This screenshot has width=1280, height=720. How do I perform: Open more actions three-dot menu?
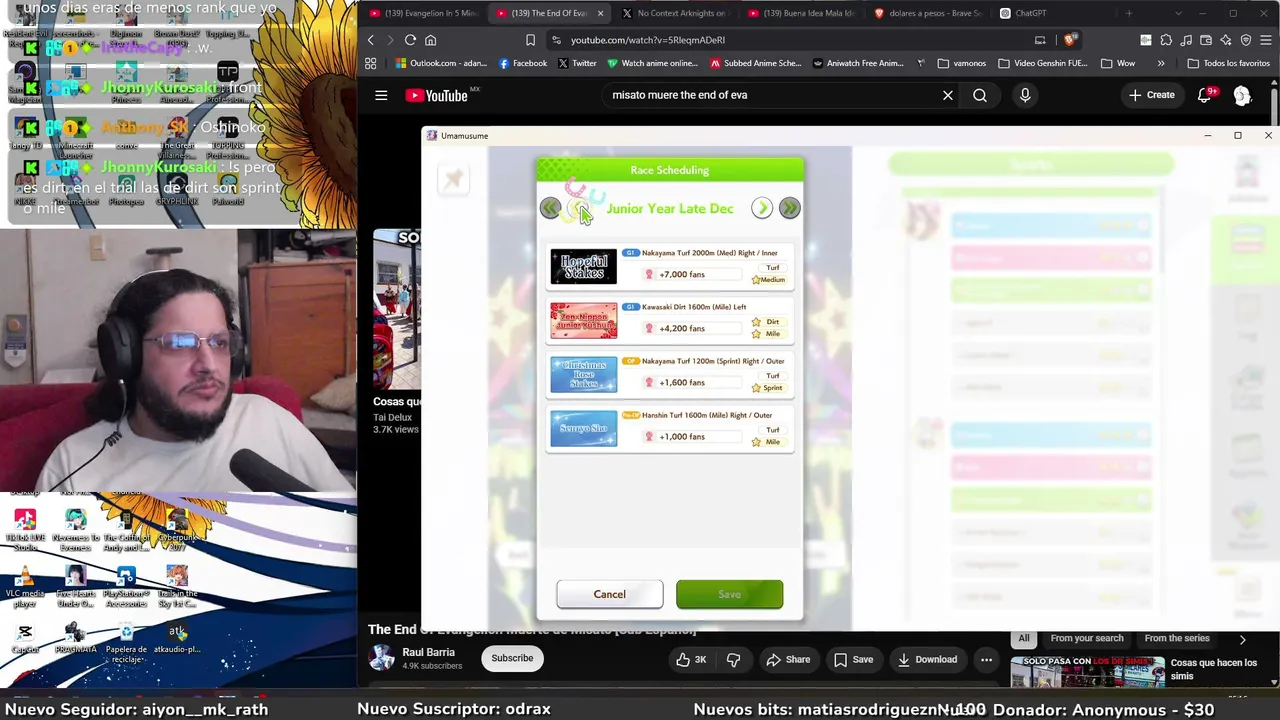[x=986, y=659]
